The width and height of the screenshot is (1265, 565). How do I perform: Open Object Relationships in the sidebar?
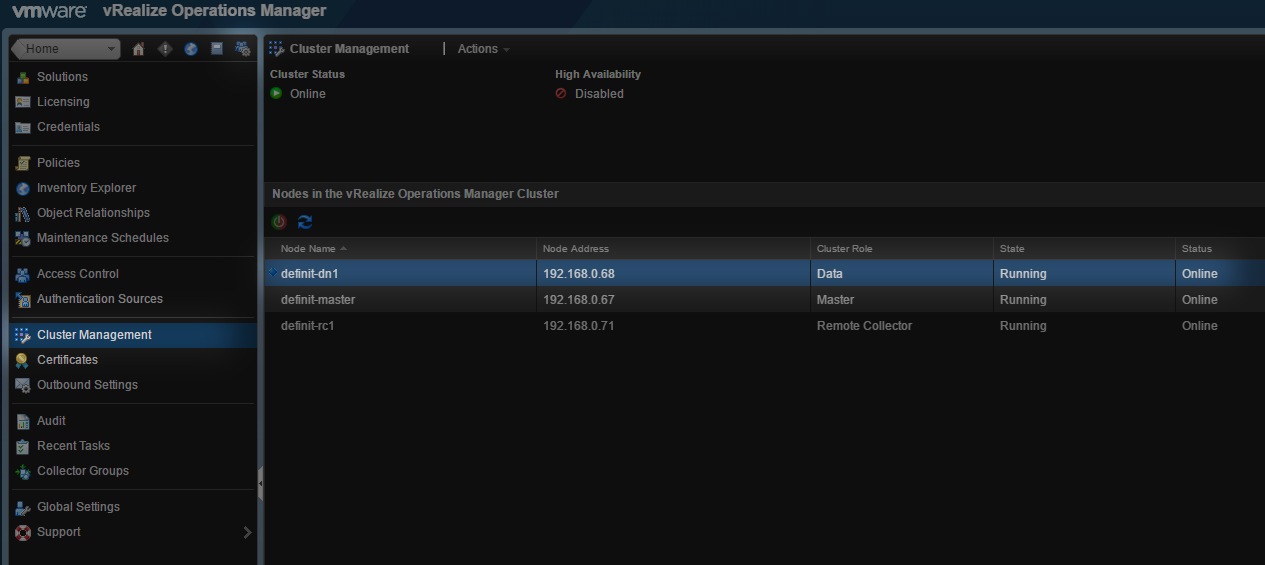pyautogui.click(x=93, y=213)
